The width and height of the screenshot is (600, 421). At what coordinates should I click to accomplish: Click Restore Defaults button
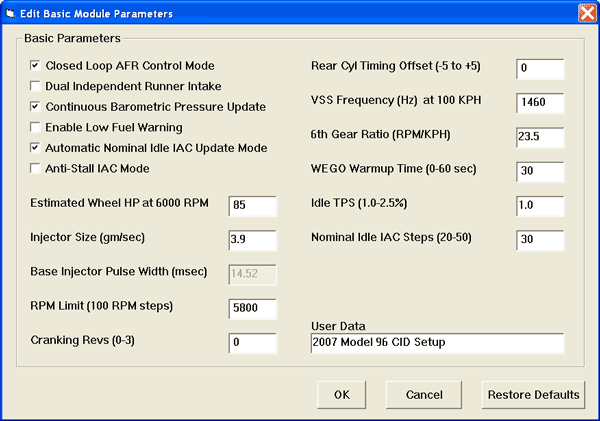tap(533, 394)
